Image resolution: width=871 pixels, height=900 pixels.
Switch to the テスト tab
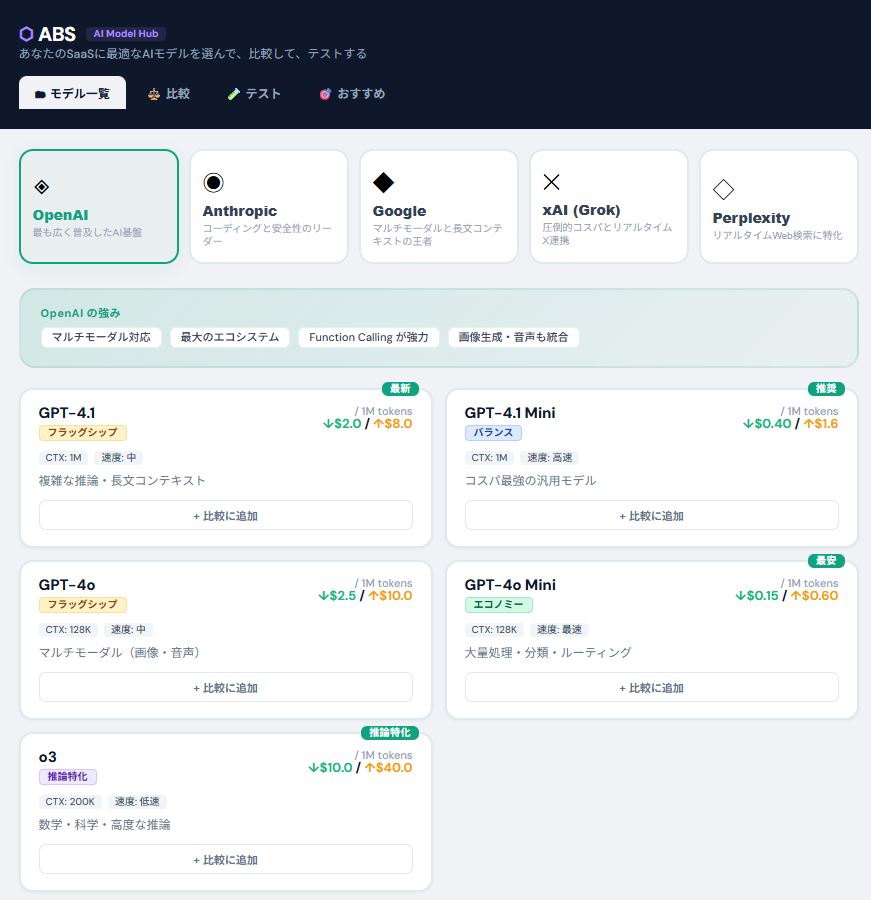tap(254, 94)
